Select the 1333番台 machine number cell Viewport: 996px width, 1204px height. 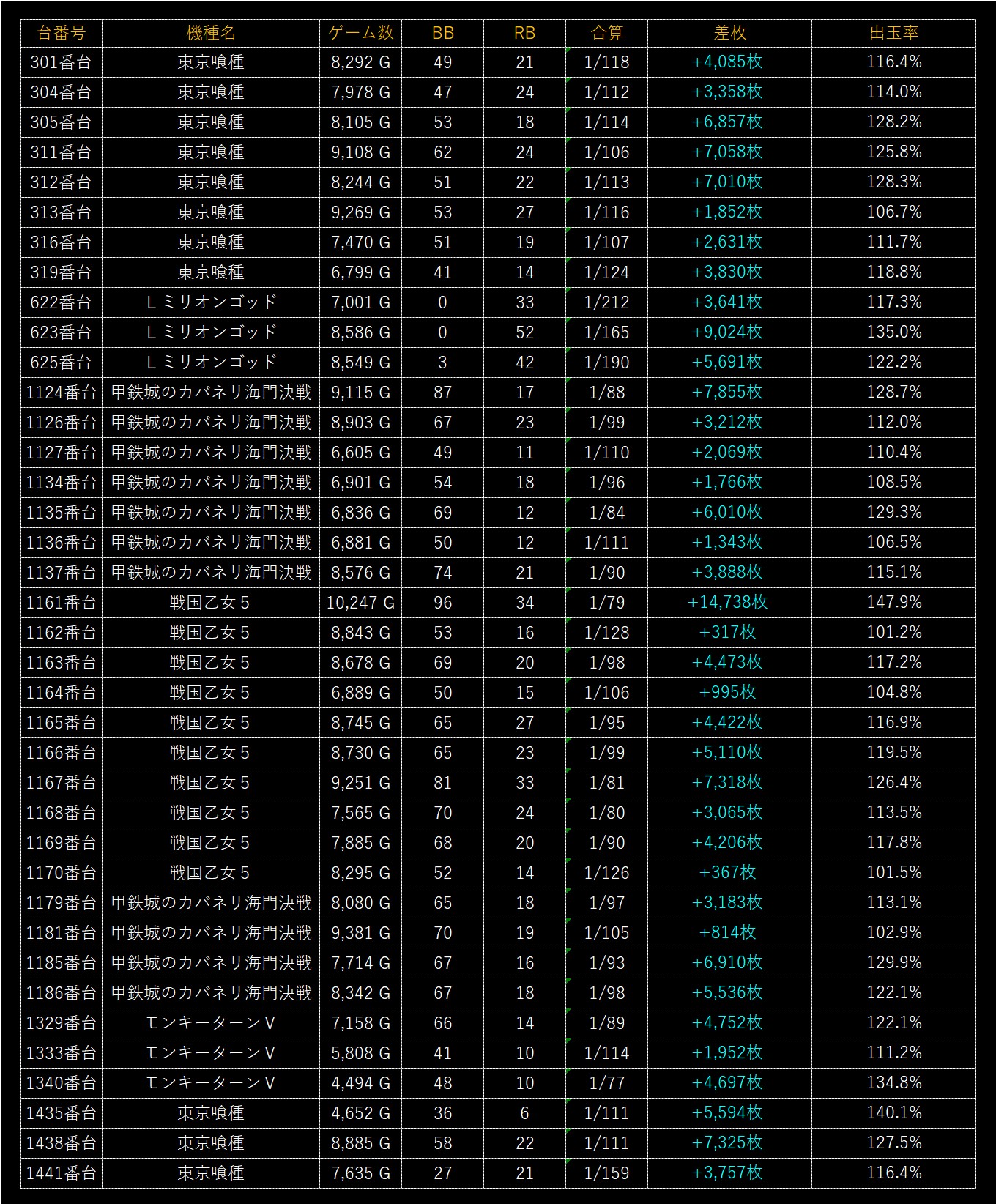[x=61, y=1053]
